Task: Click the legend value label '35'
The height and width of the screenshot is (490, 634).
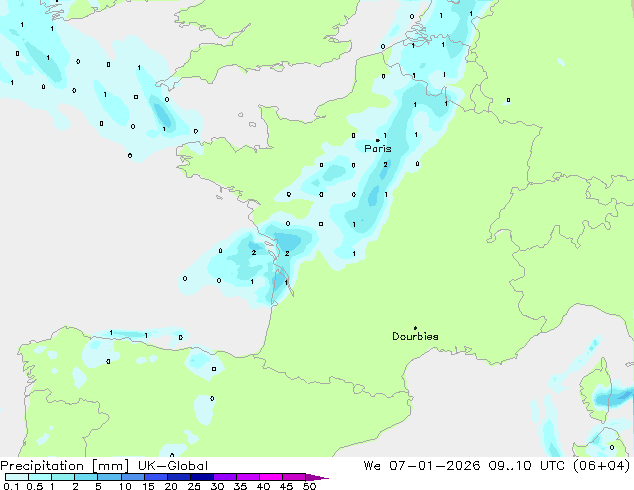Action: pos(240,486)
